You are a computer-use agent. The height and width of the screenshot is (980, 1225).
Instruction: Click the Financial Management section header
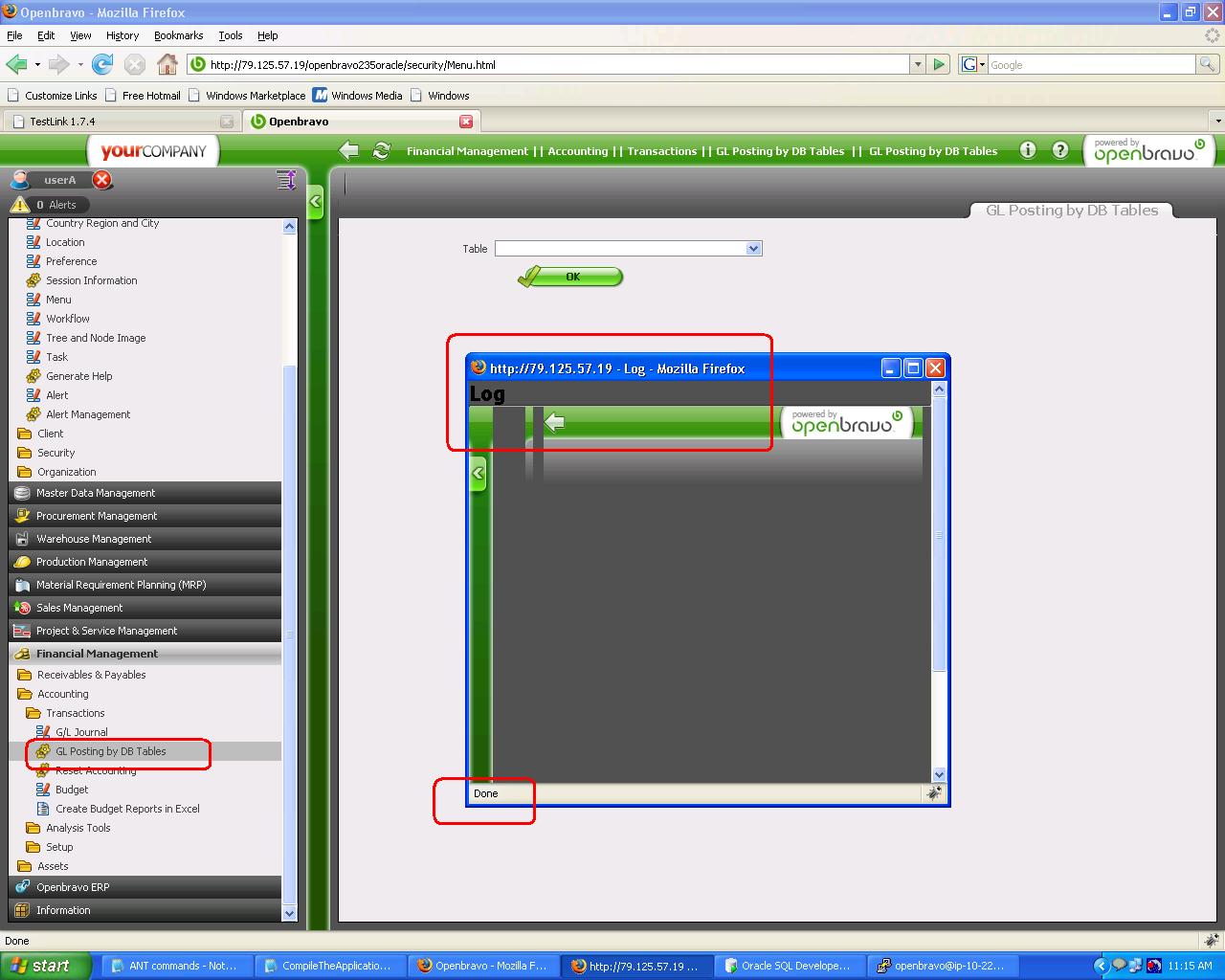pos(145,654)
